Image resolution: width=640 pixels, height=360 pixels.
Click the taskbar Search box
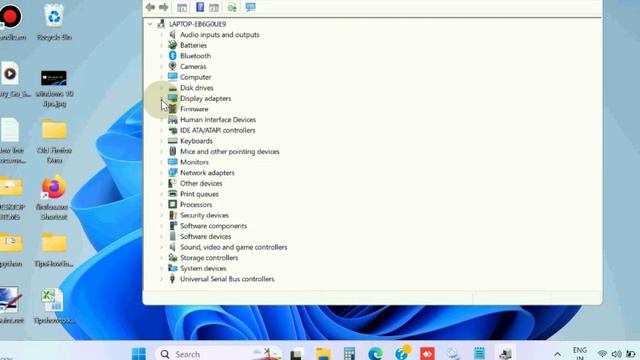click(218, 353)
